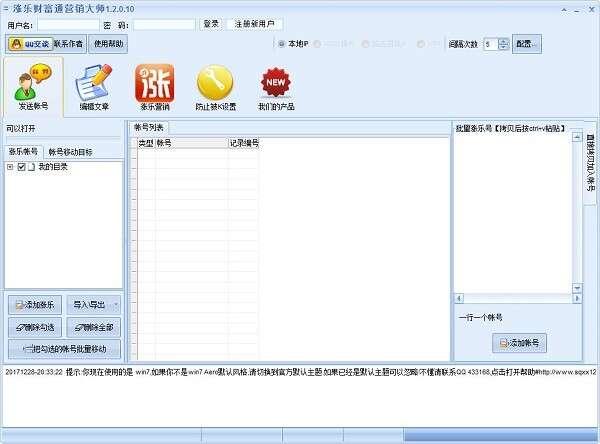Click the 添加帐号 button on right panel
This screenshot has width=600, height=444.
[520, 343]
